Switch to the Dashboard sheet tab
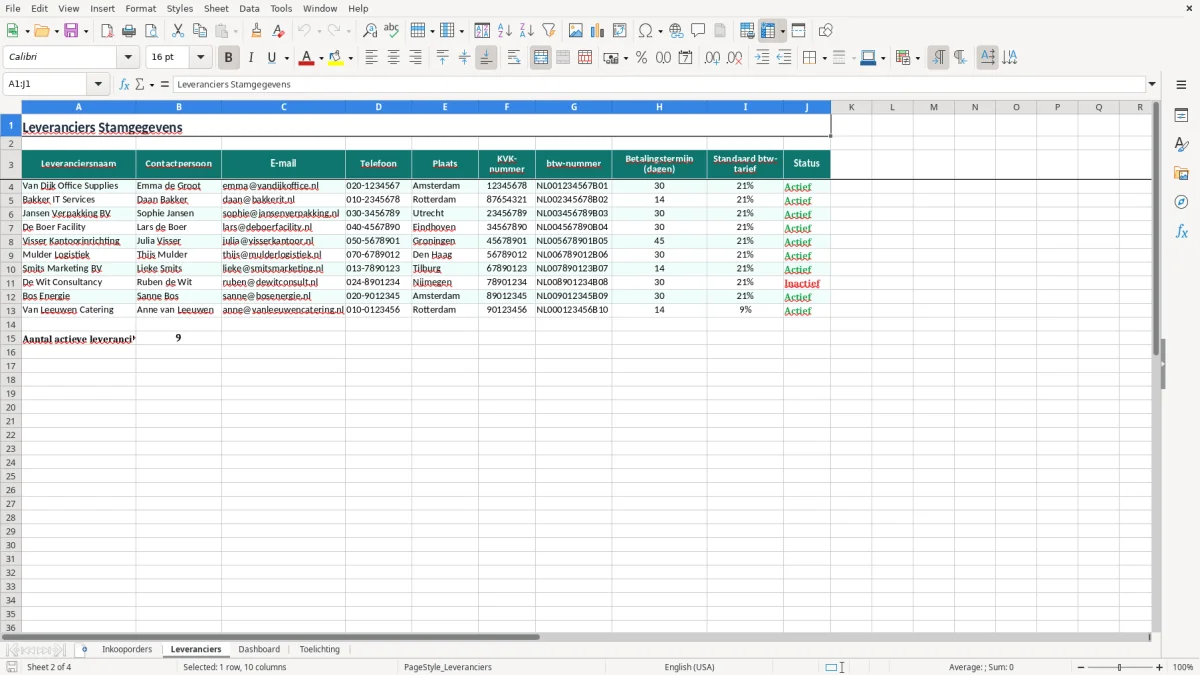The width and height of the screenshot is (1200, 675). pos(259,649)
